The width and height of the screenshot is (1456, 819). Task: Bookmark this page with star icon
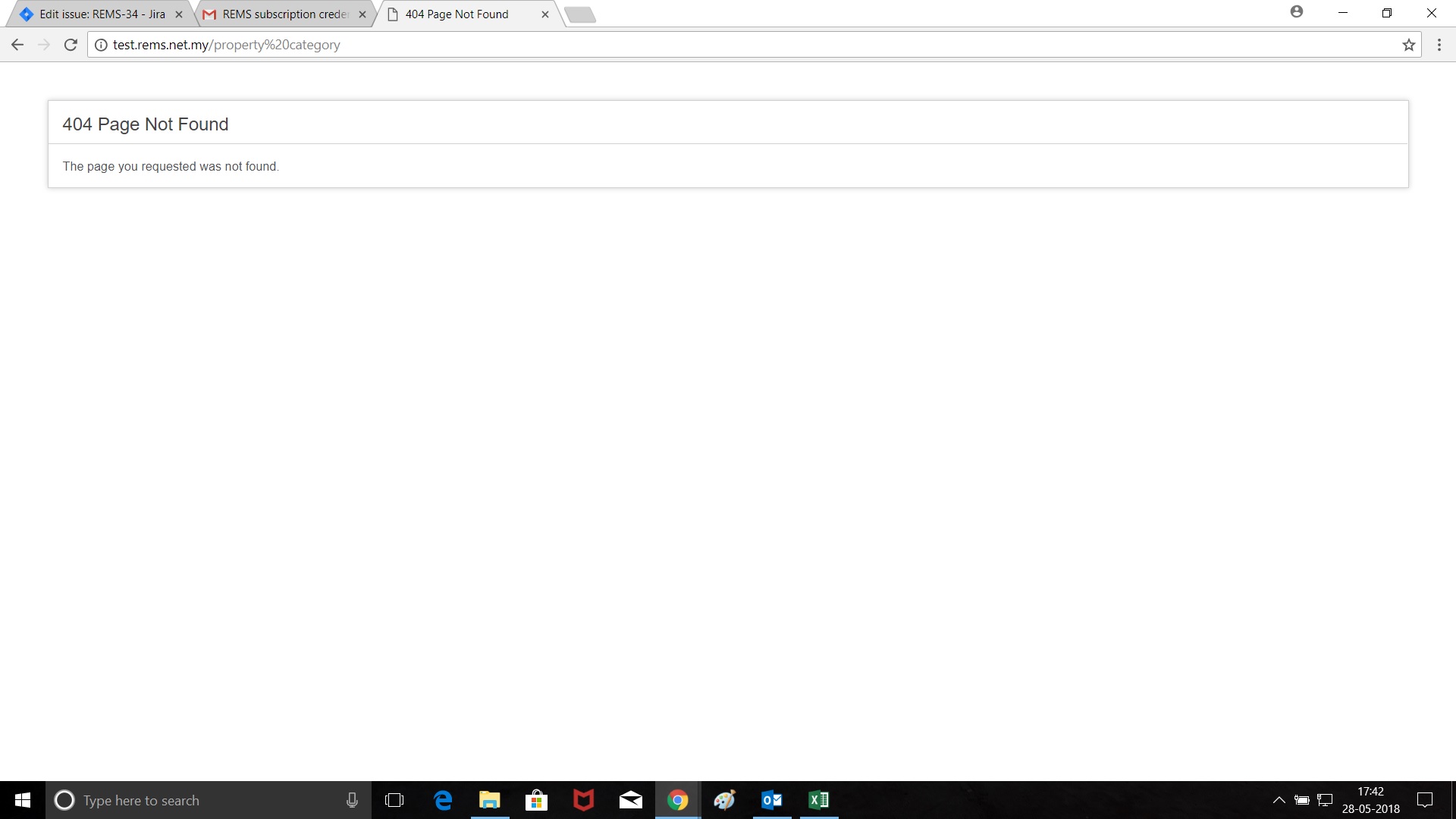(x=1409, y=45)
